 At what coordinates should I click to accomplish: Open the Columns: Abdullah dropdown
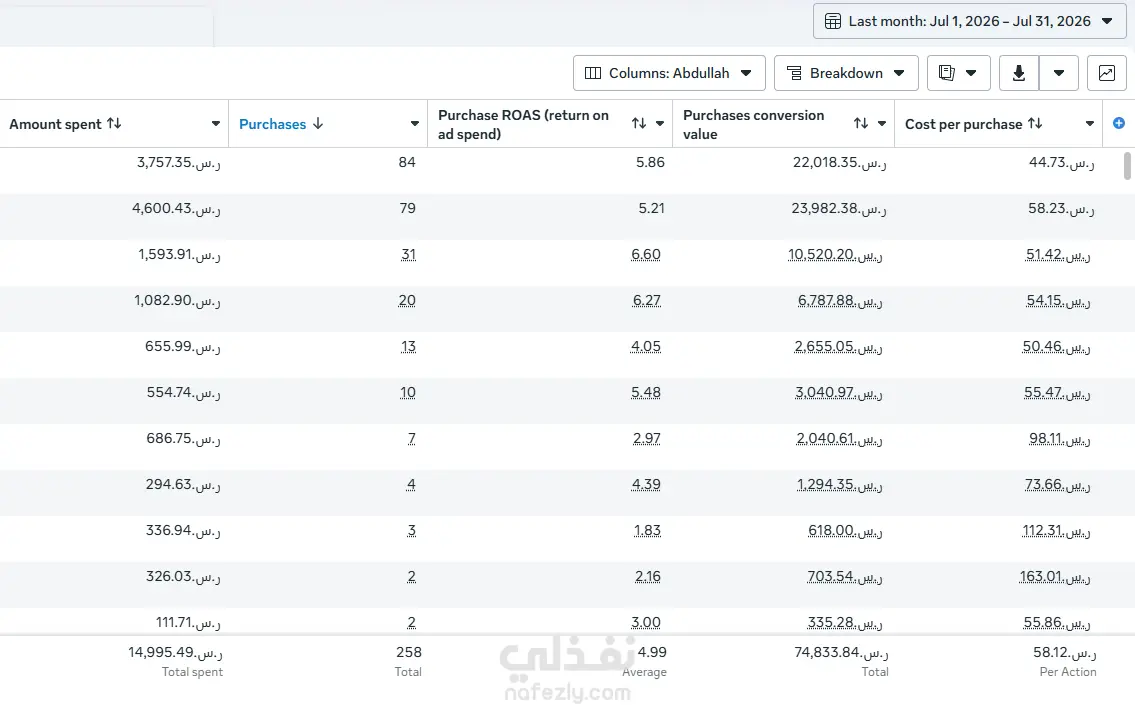point(669,73)
